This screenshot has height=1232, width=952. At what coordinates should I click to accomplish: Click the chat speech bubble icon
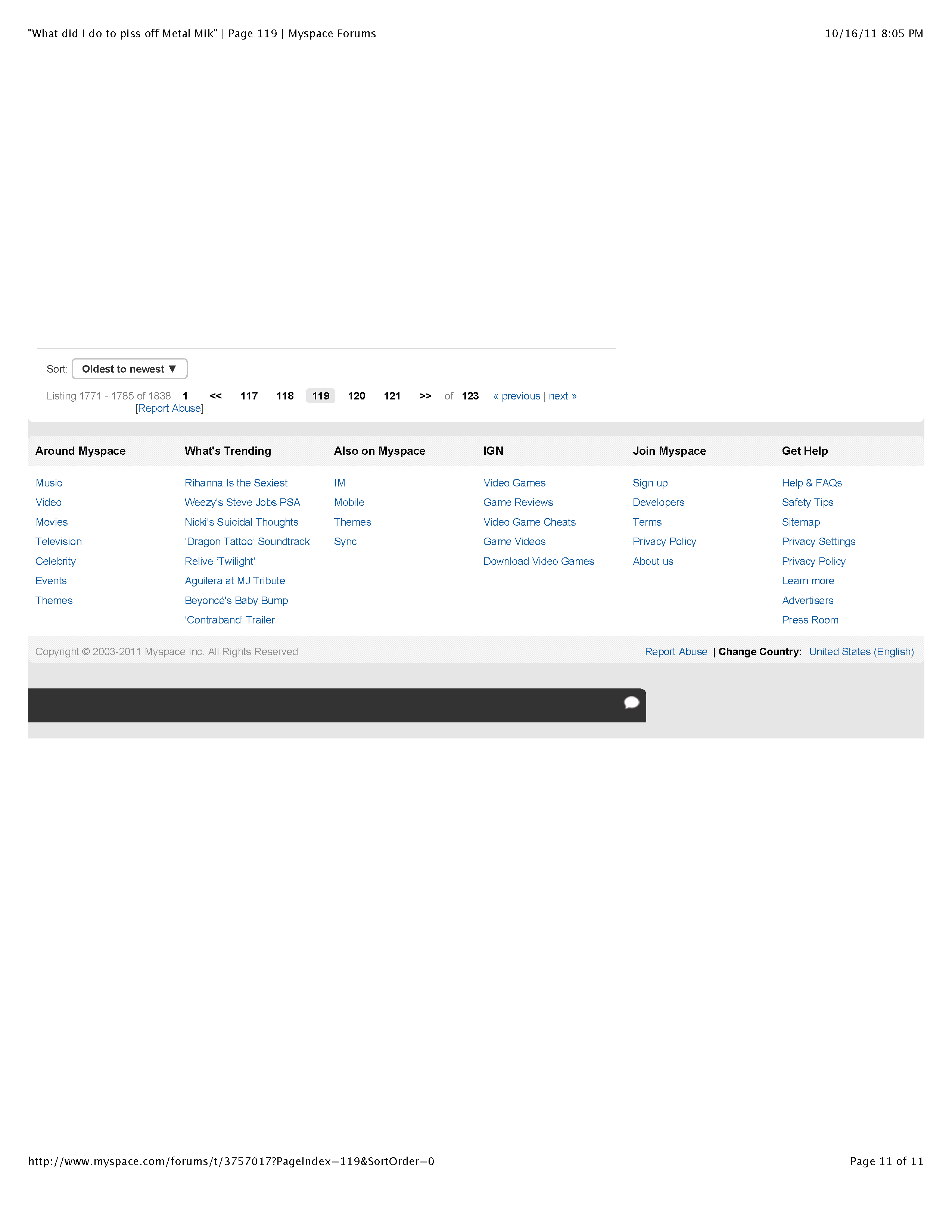pos(631,702)
